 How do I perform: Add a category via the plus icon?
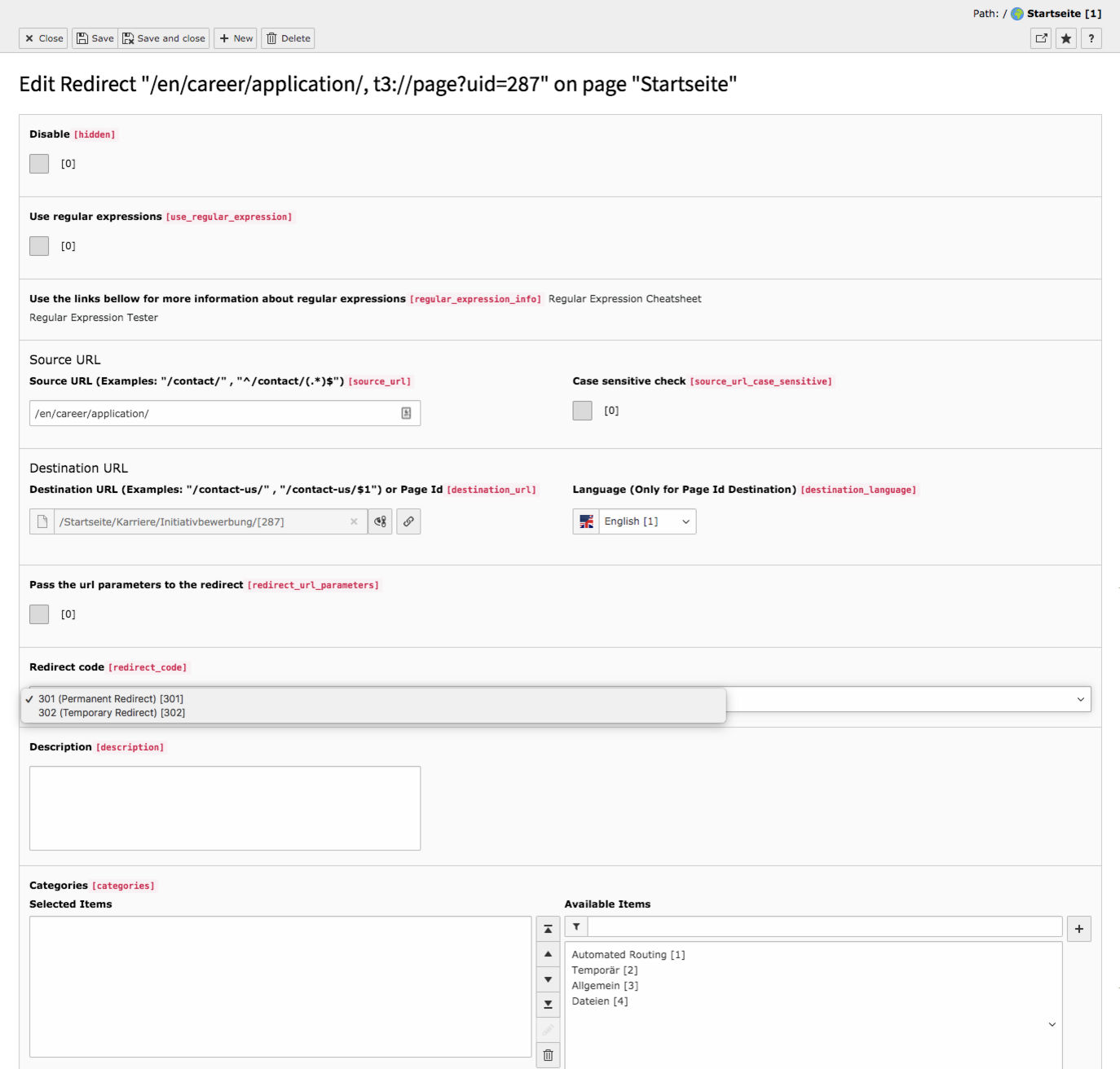pyautogui.click(x=1079, y=928)
